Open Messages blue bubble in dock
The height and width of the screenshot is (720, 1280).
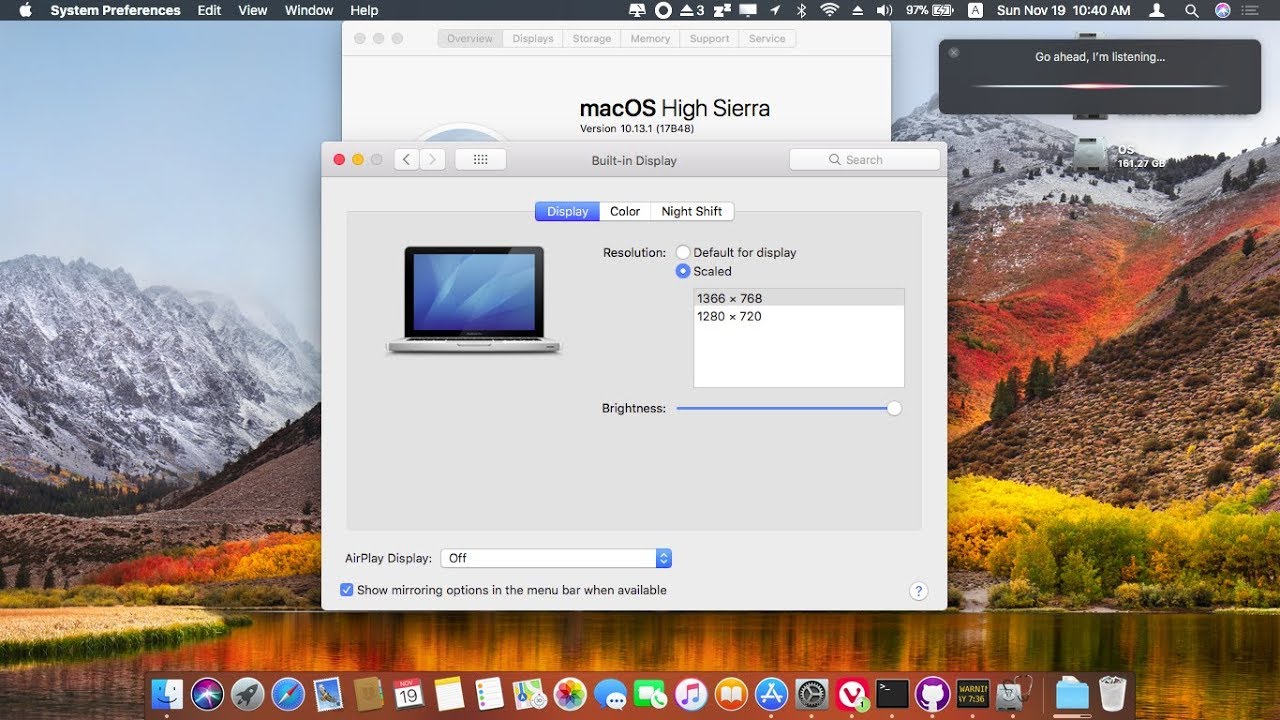click(x=610, y=693)
